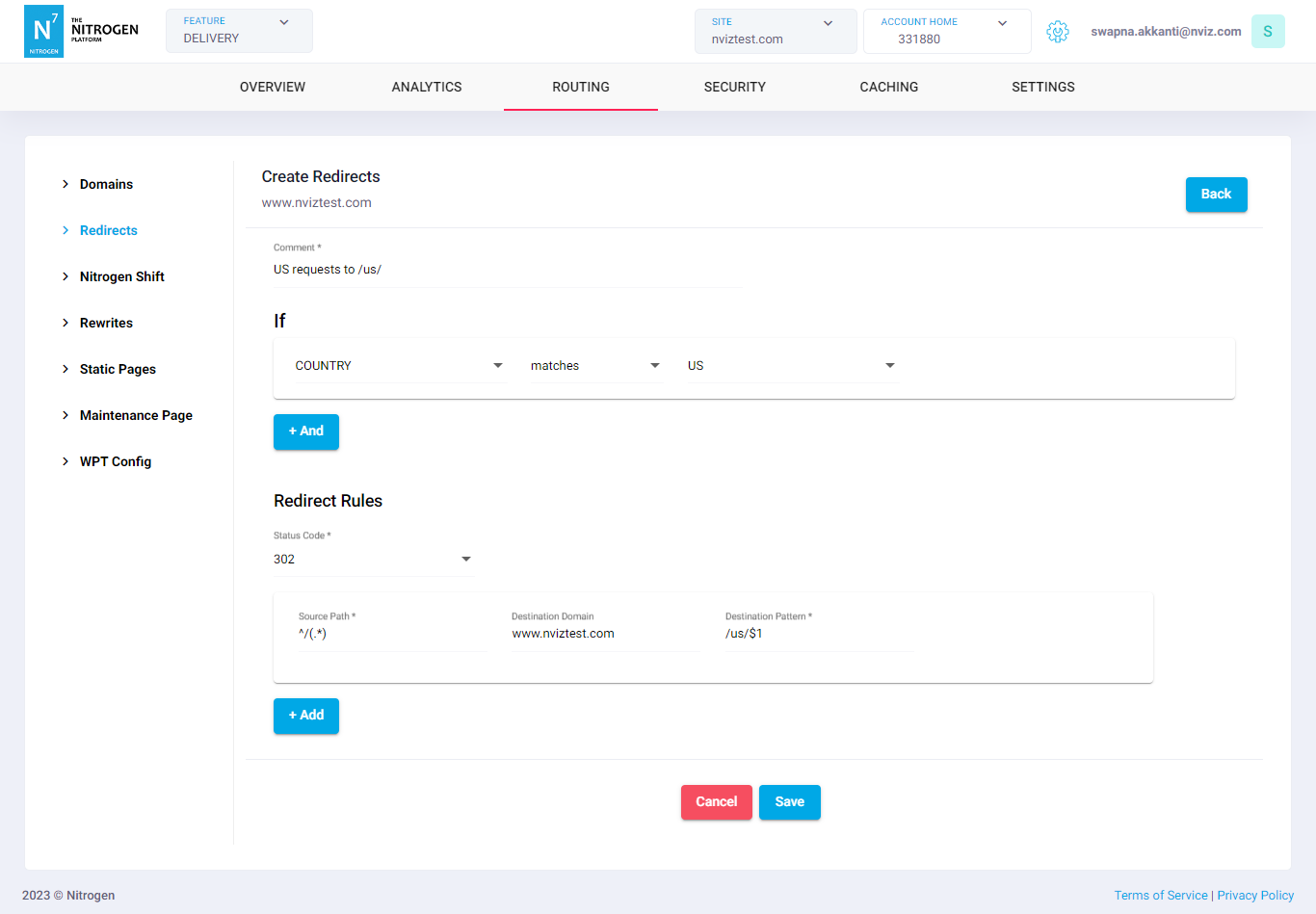Switch to the Caching tab
1316x914 pixels.
[889, 87]
